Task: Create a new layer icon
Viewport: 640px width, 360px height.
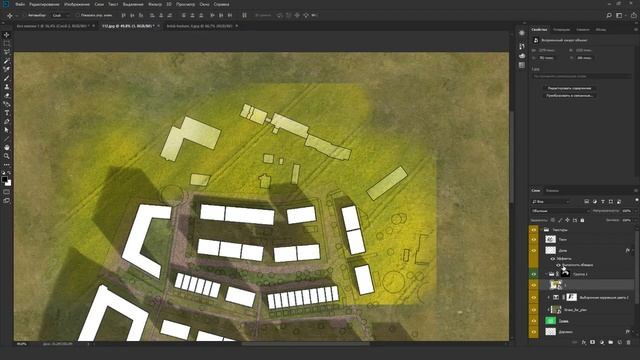Action: click(620, 342)
